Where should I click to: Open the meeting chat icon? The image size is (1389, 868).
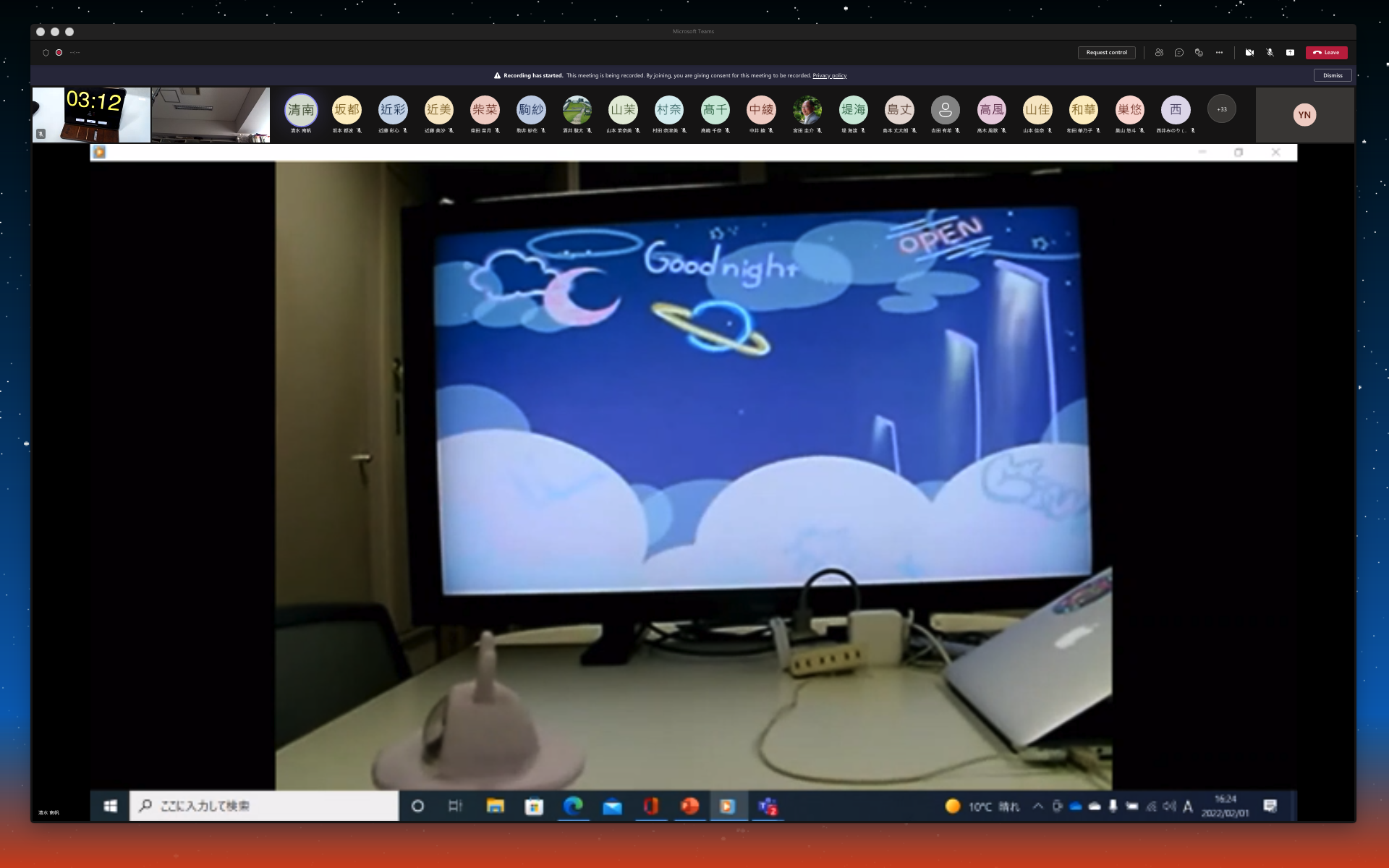(x=1179, y=52)
